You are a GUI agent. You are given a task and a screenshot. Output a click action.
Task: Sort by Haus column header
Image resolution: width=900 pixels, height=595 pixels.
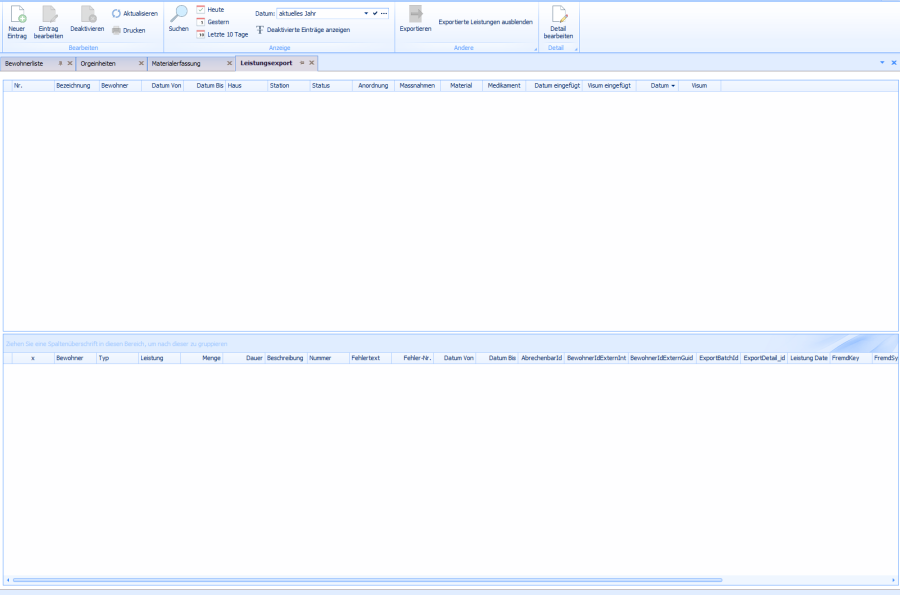[x=247, y=85]
